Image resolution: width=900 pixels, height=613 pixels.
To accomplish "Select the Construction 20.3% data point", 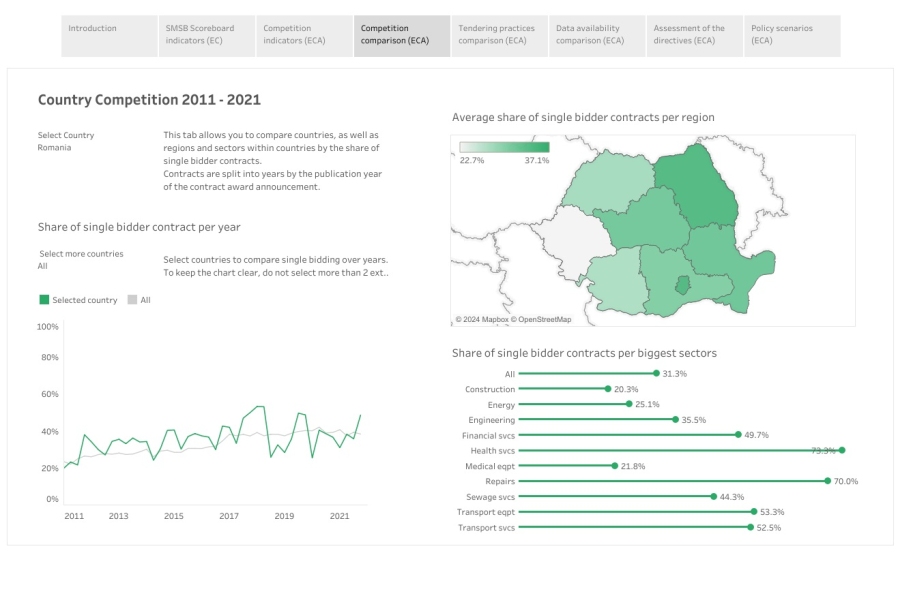I will (608, 389).
